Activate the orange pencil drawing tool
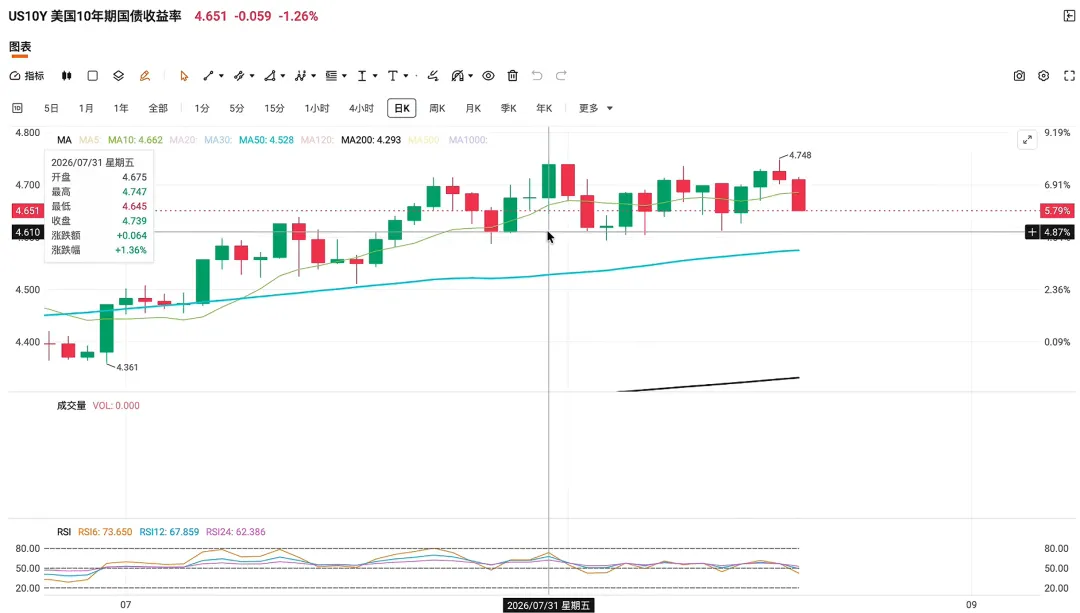 145,76
